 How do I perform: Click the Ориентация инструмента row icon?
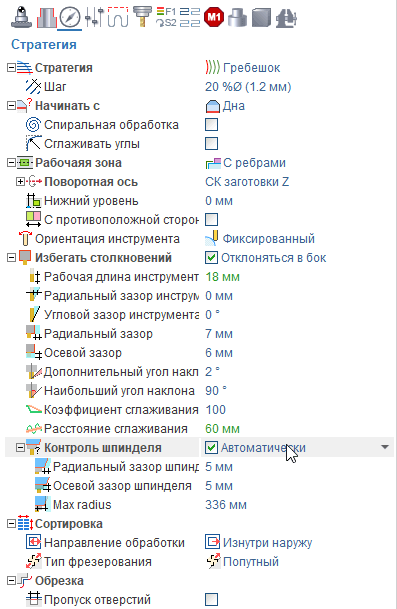25,238
